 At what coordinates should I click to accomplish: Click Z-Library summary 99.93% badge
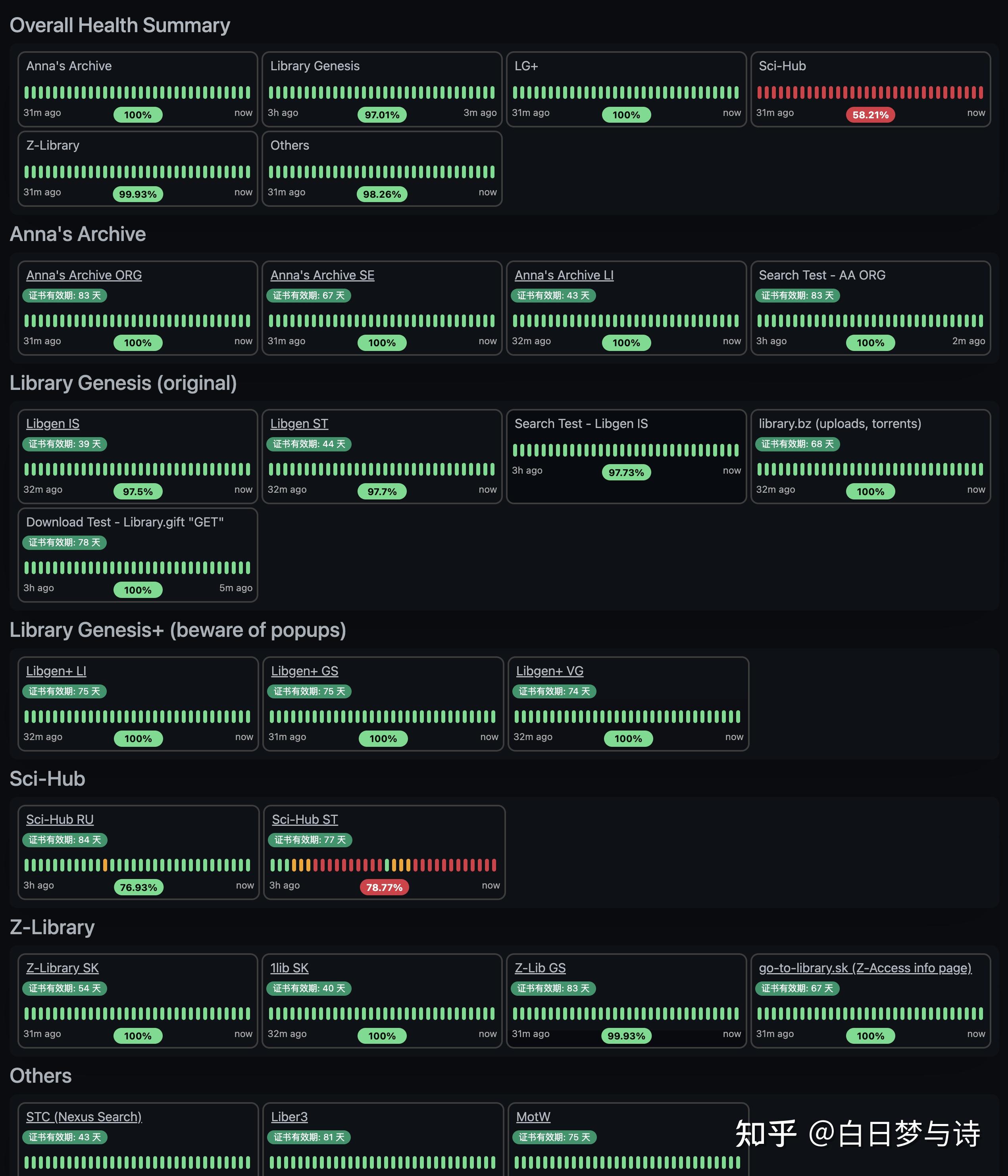[x=138, y=194]
